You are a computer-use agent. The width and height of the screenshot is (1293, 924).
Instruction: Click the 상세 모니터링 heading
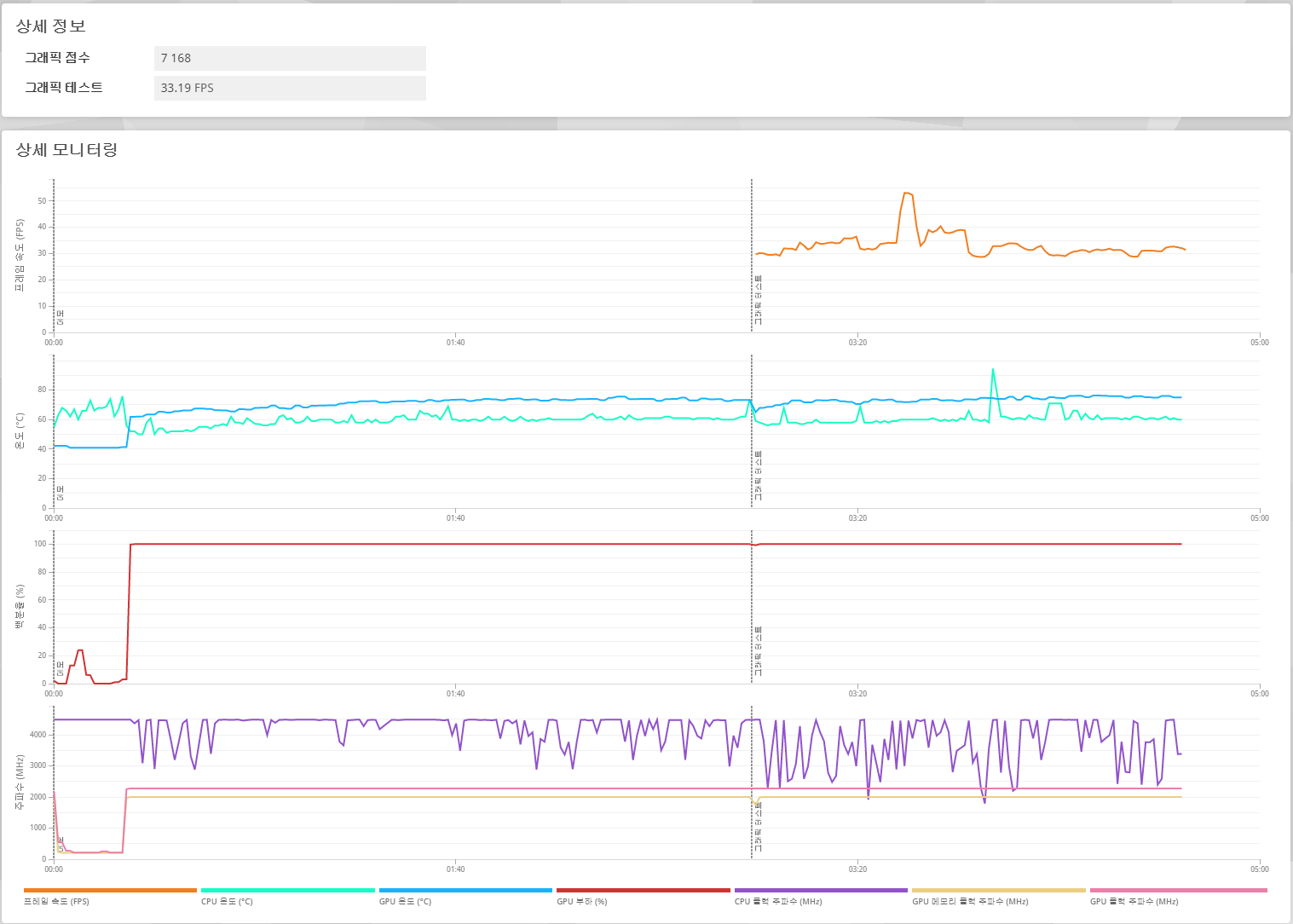[66, 150]
